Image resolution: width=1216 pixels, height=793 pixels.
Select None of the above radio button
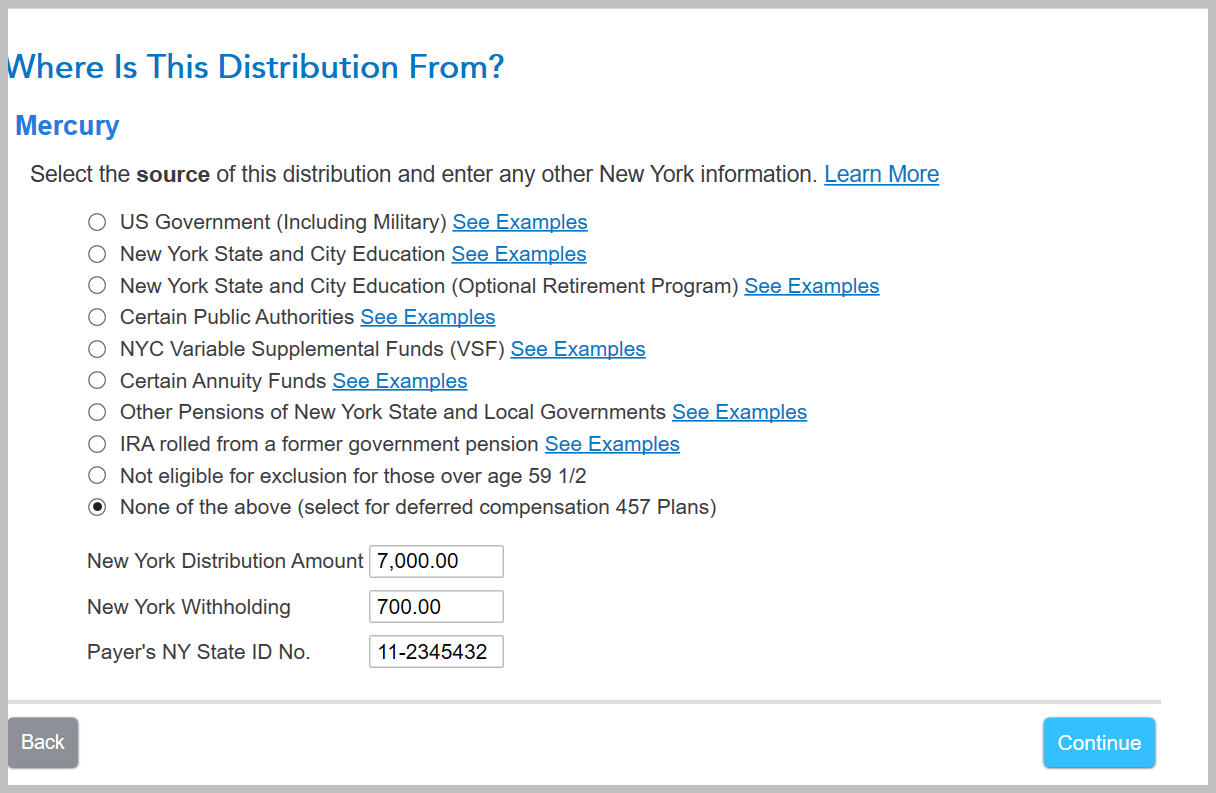[x=97, y=507]
